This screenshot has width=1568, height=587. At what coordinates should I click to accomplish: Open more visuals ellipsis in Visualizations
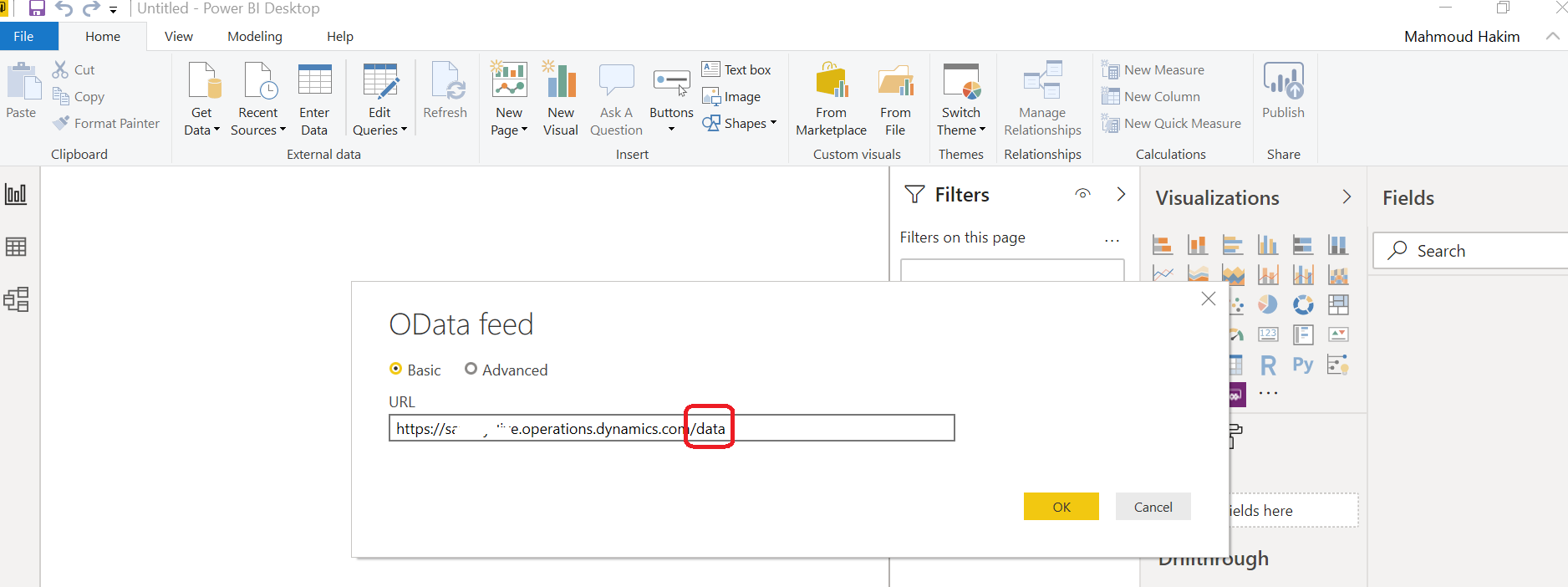(1268, 393)
